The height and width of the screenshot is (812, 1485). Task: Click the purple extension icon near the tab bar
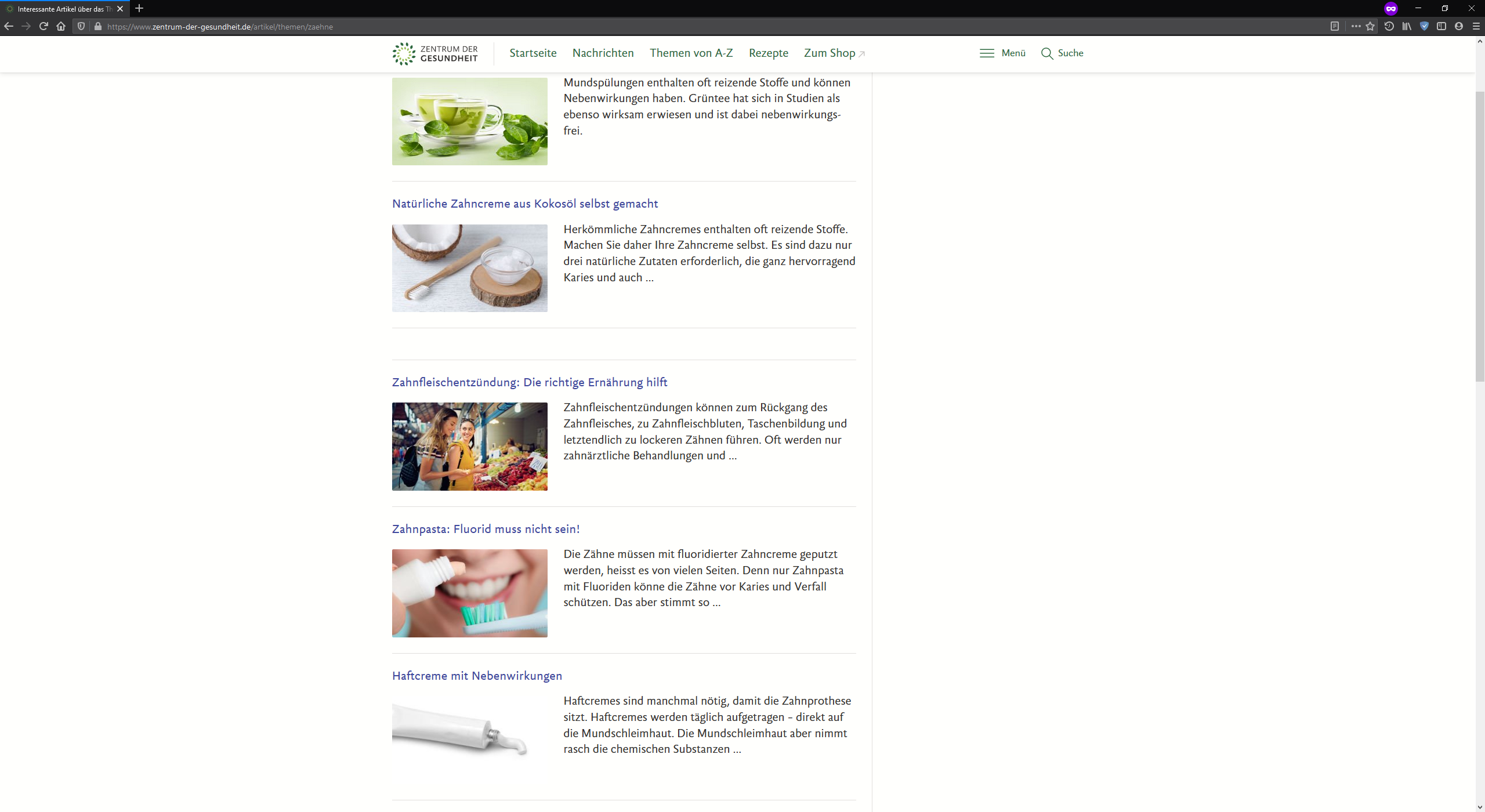pos(1391,9)
